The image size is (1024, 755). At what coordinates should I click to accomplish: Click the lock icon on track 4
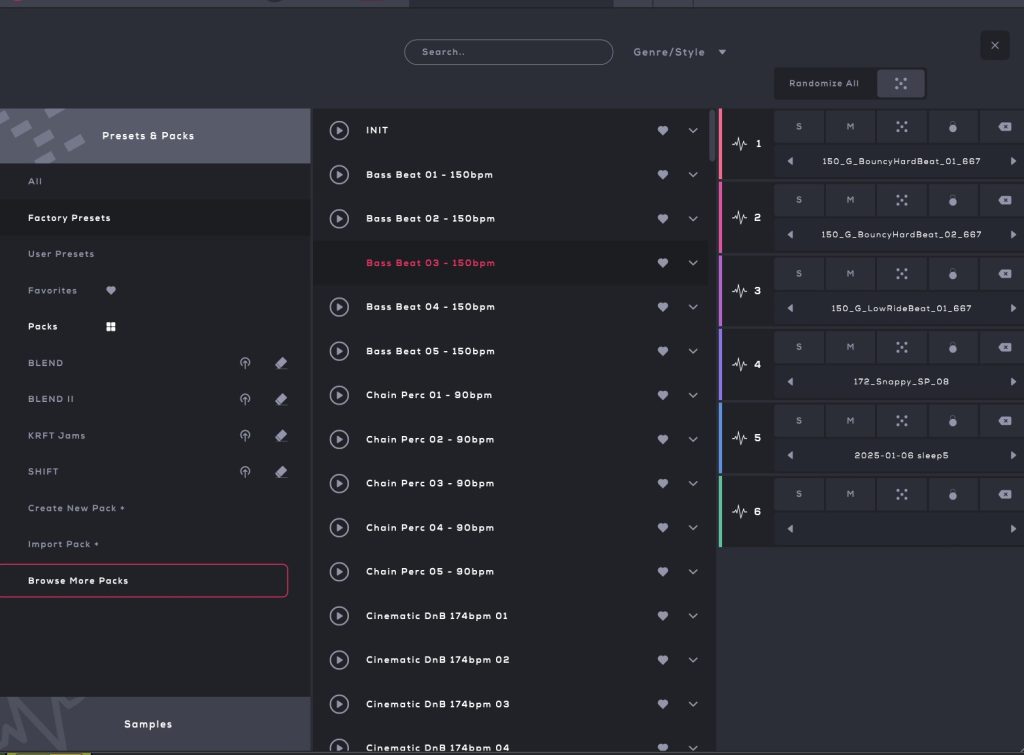[952, 347]
